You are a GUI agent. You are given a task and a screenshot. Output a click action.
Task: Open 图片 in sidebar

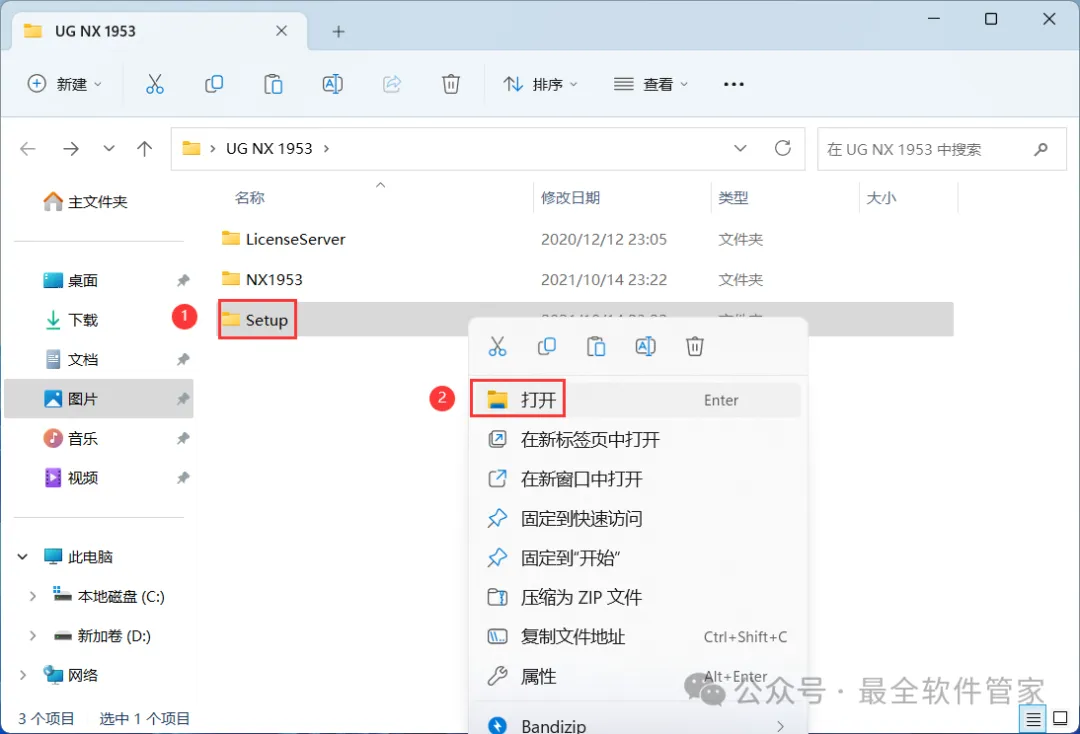tap(98, 399)
